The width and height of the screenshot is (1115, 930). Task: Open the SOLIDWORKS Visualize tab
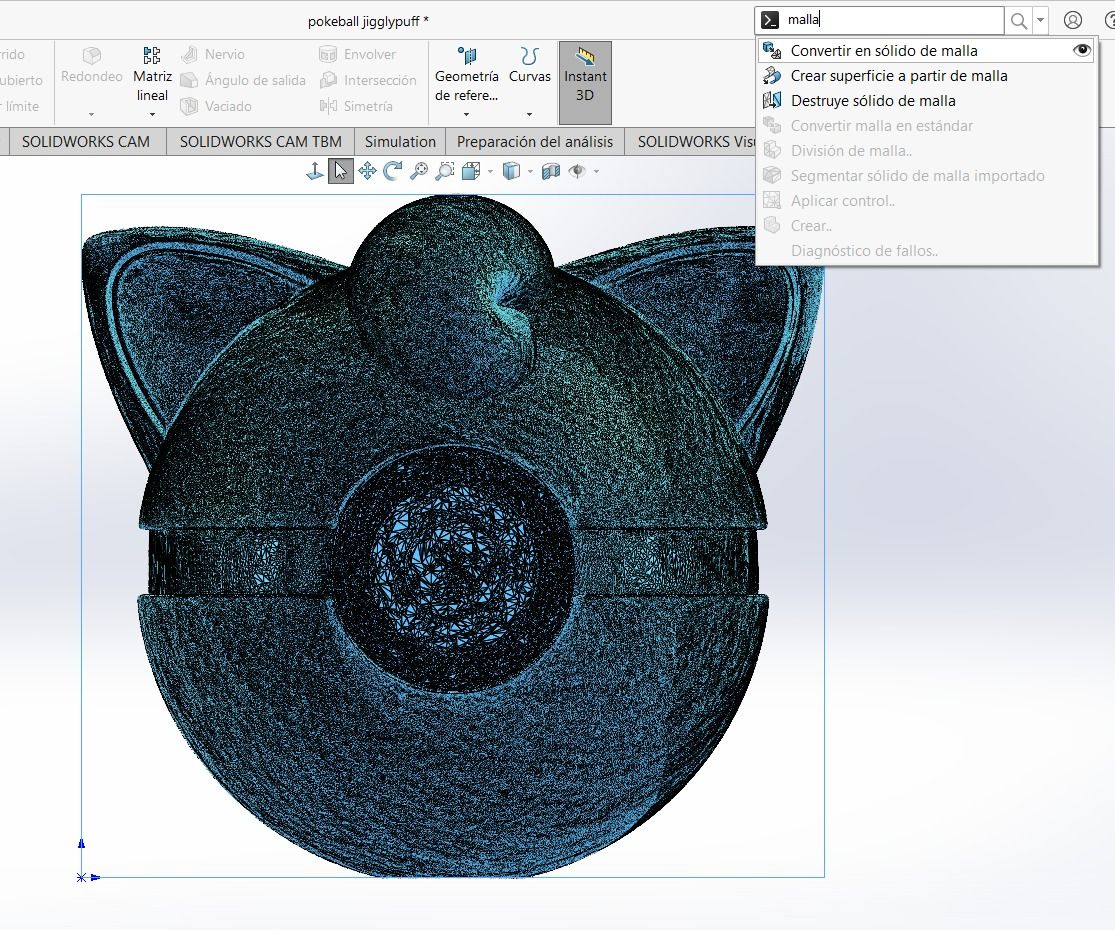(x=691, y=141)
